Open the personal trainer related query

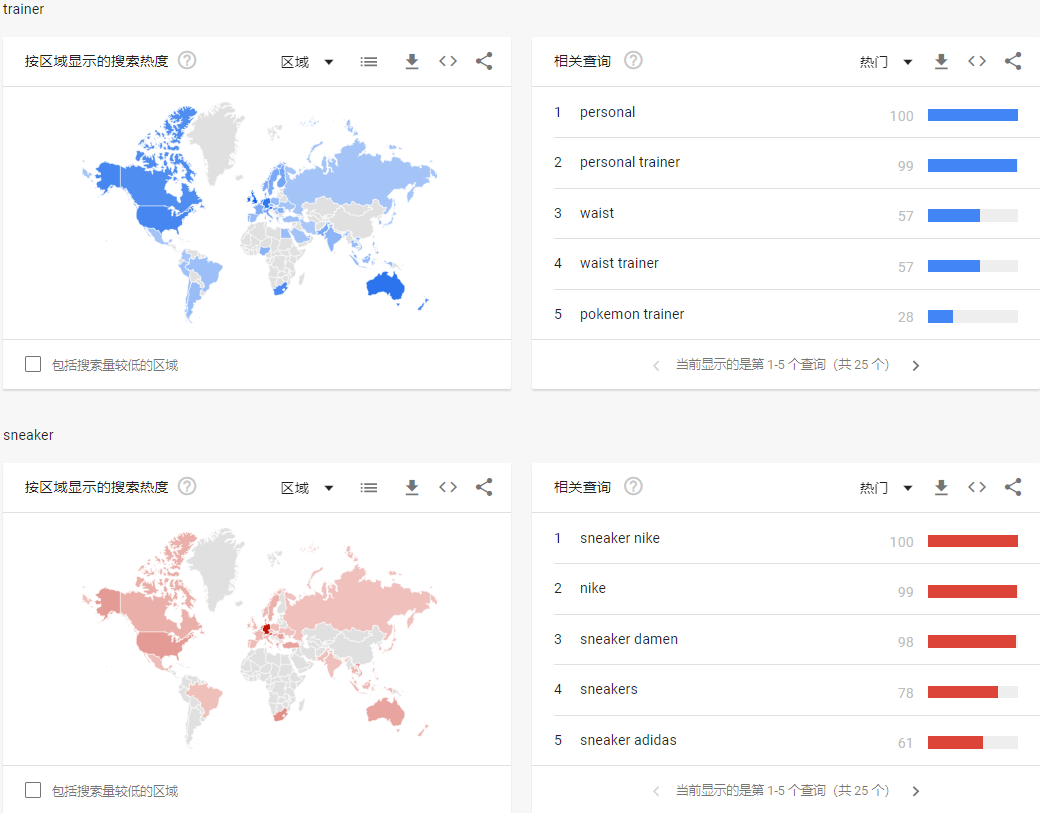(x=629, y=161)
